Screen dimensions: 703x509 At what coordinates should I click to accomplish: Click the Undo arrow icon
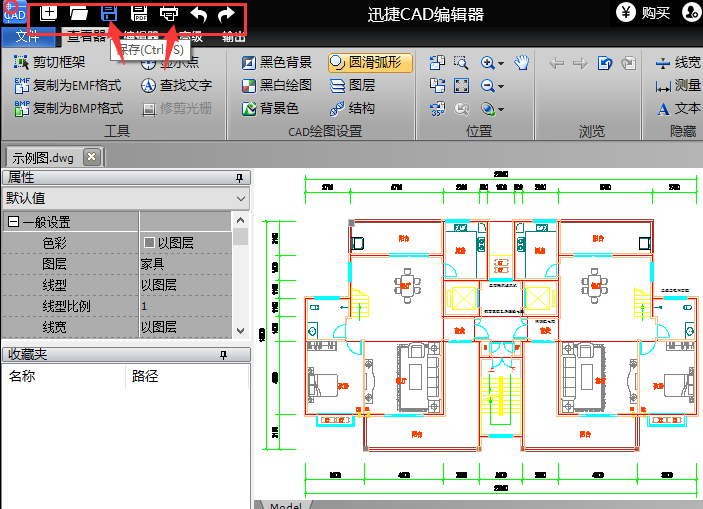[x=198, y=14]
